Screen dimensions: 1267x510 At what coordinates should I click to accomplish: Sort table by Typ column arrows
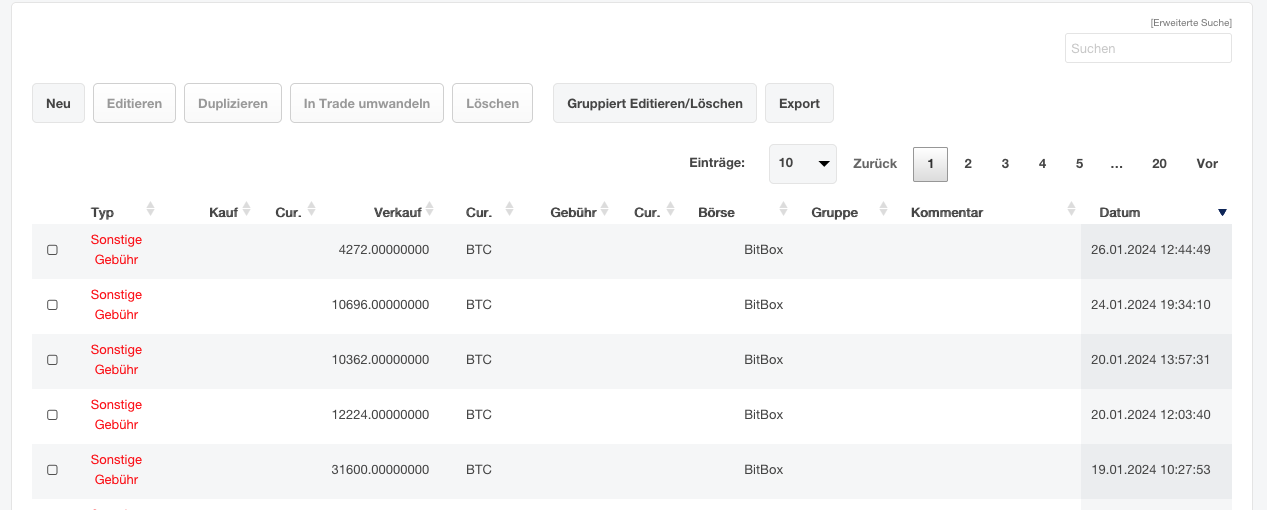151,210
